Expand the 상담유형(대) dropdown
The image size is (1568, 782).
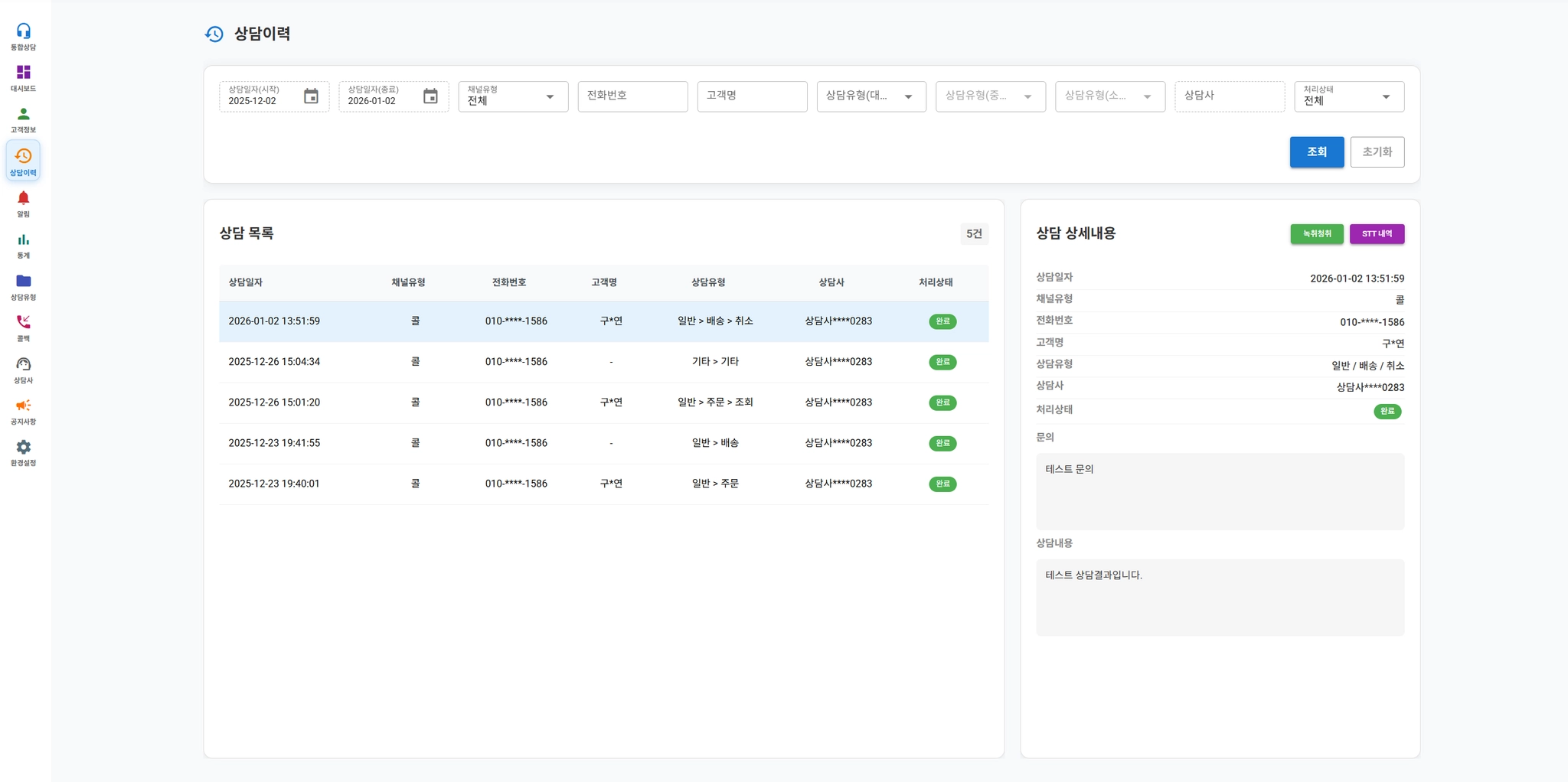(x=871, y=96)
